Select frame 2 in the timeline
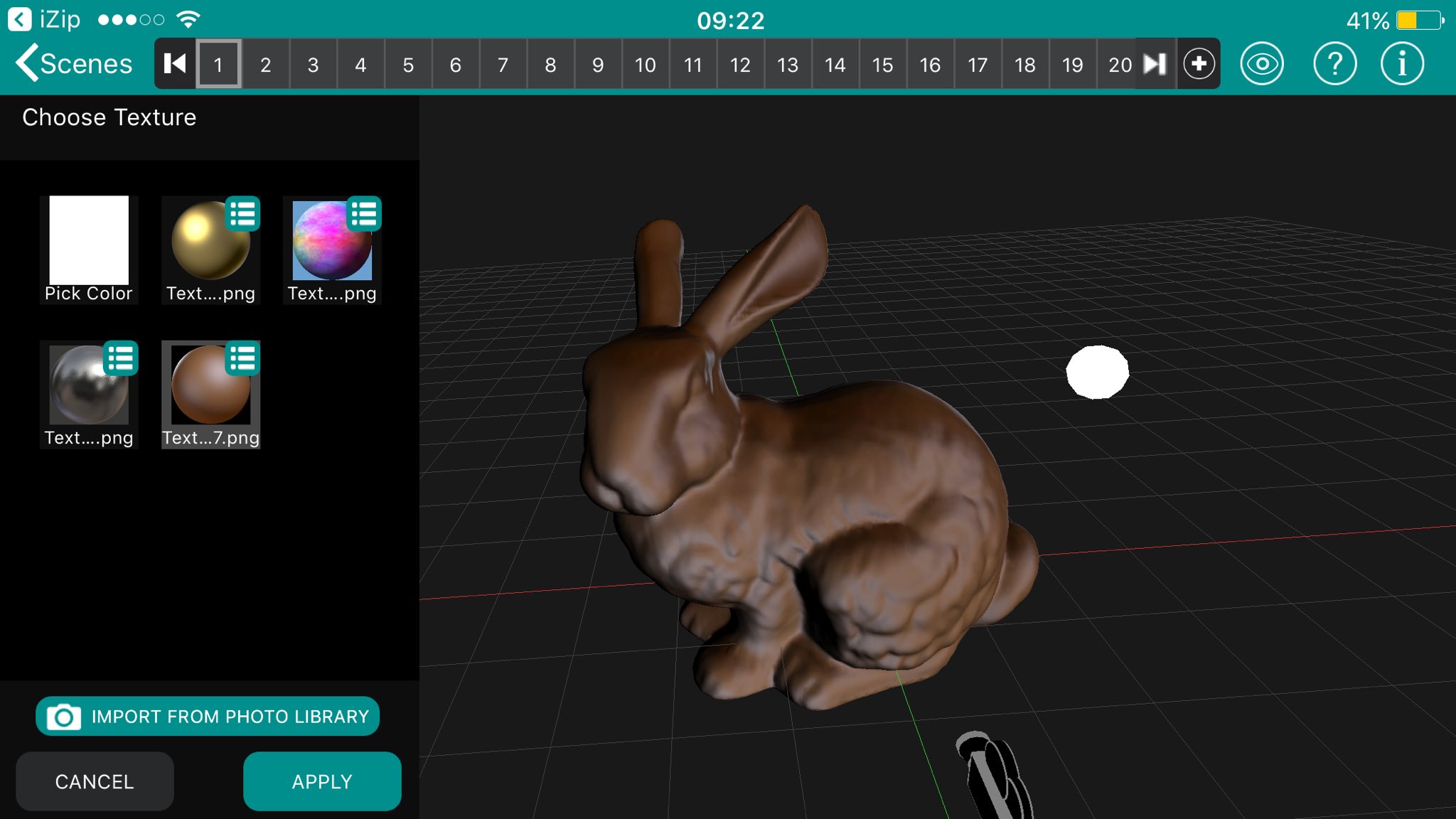Image resolution: width=1456 pixels, height=819 pixels. (266, 64)
